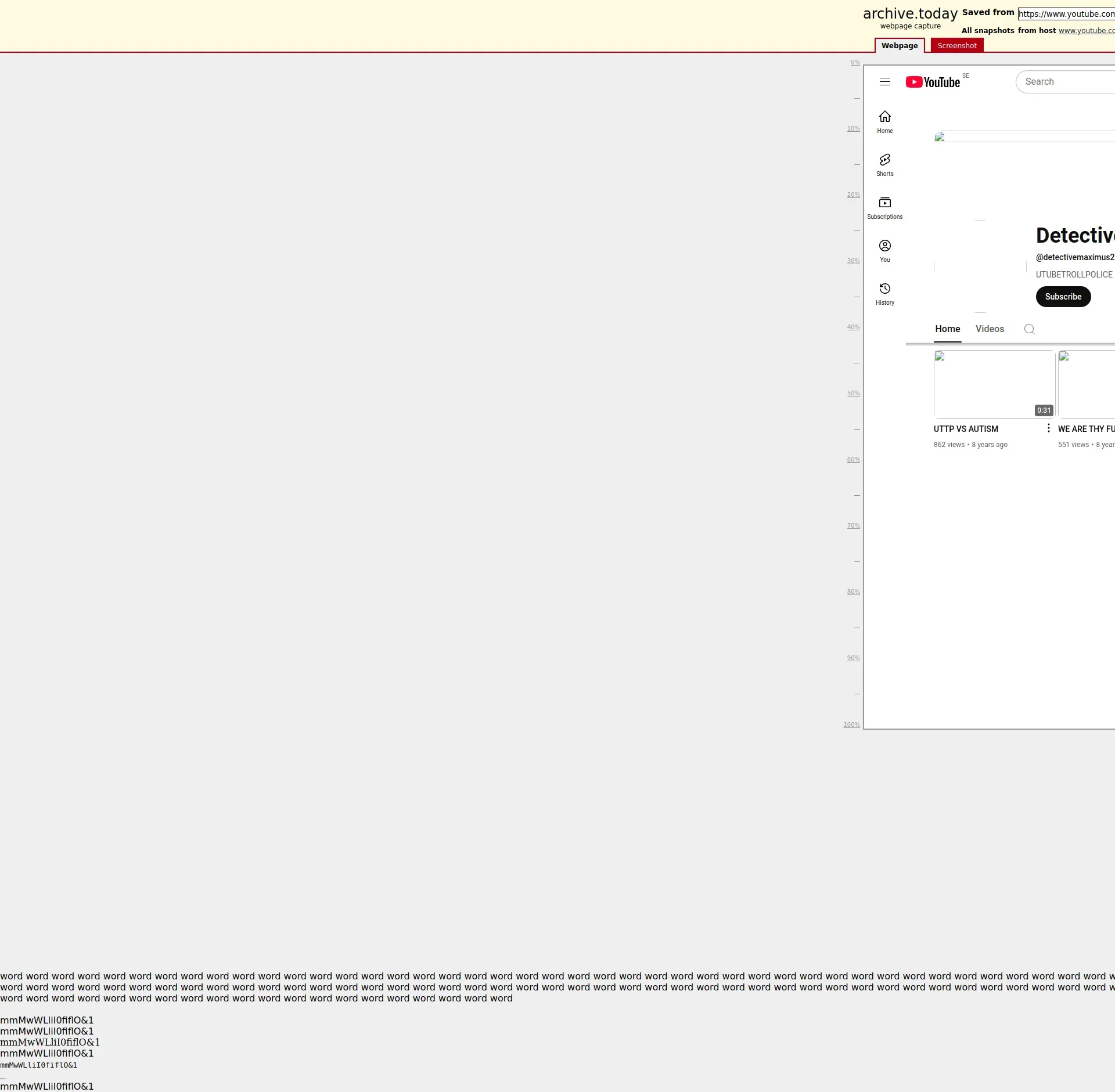The image size is (1115, 1092).
Task: Select the channel Home tab
Action: click(947, 329)
